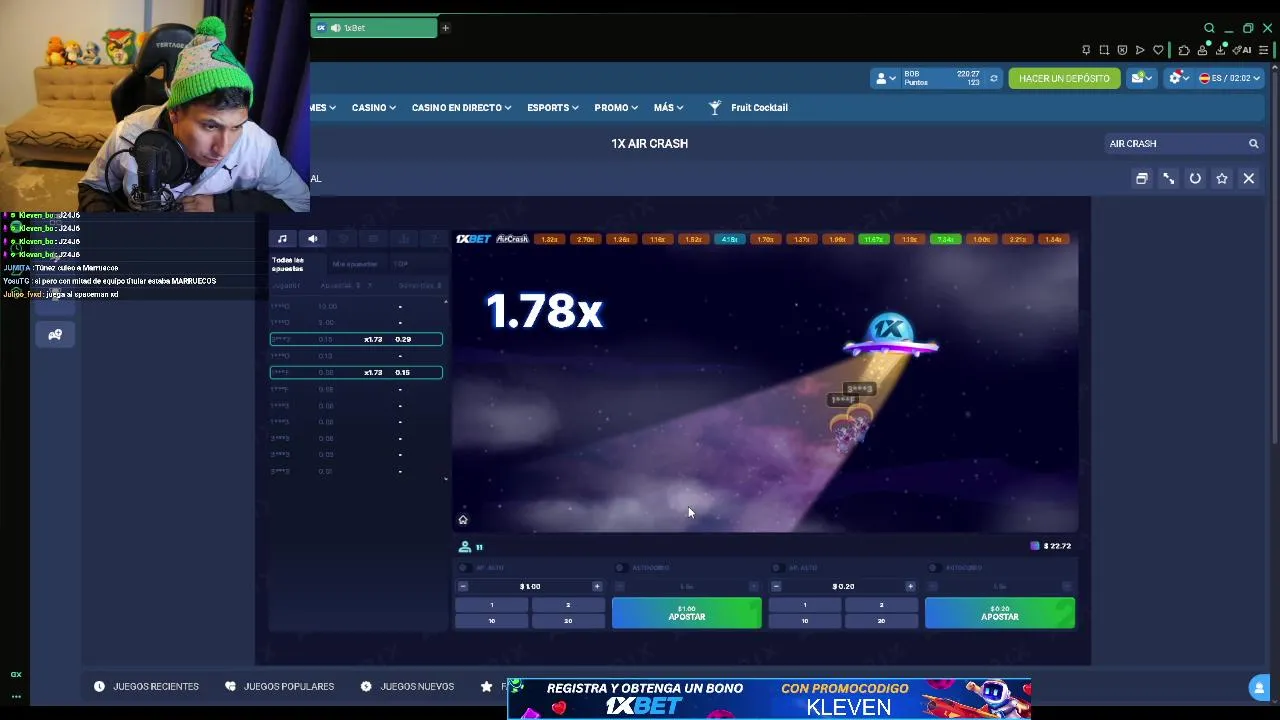Open a new browser tab
The height and width of the screenshot is (720, 1280).
pyautogui.click(x=445, y=28)
